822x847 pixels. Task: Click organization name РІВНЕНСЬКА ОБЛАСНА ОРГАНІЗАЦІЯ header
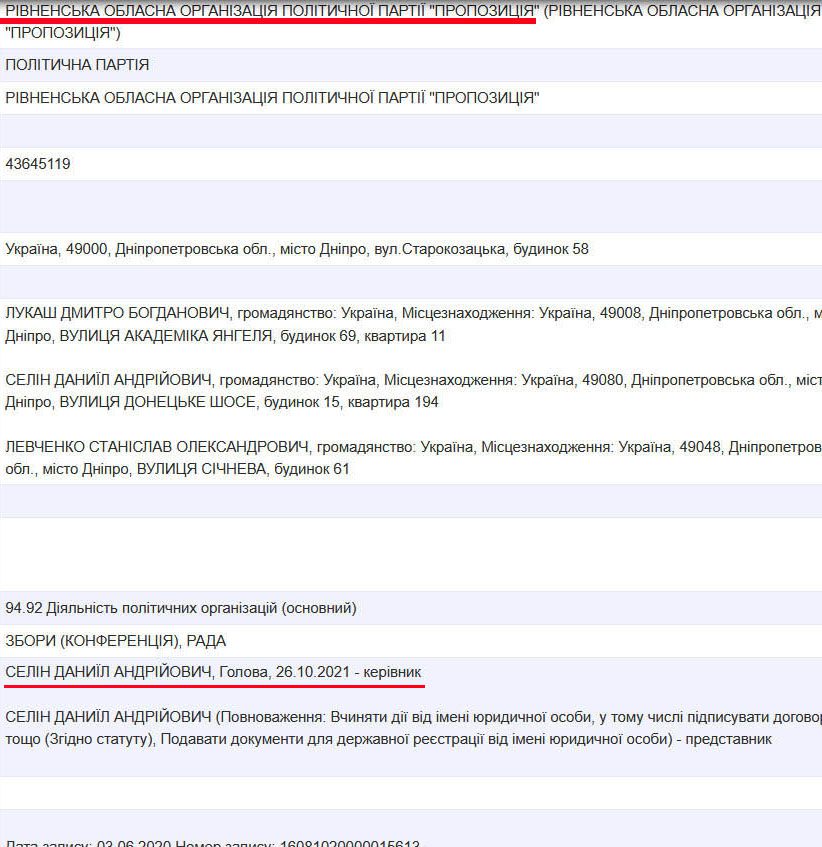coord(272,11)
